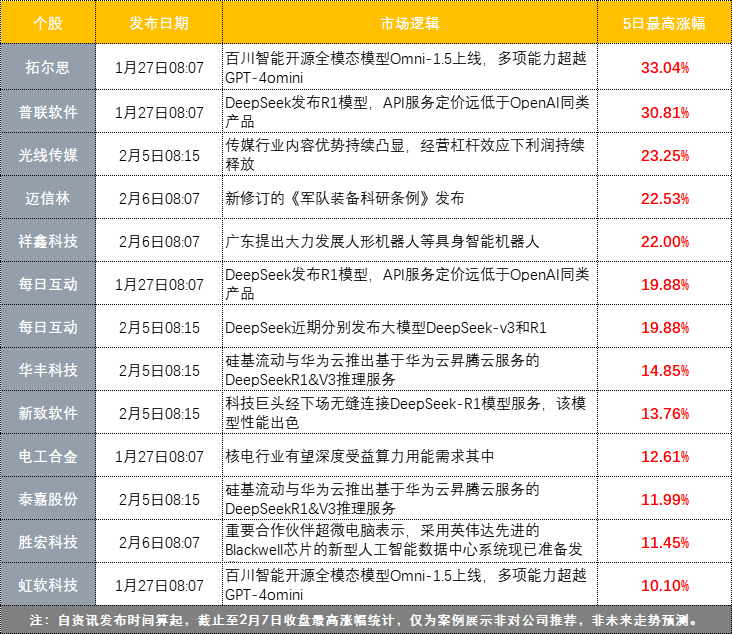
Task: Select 每日互动 in the 2月5日08:15 row
Action: 48,327
